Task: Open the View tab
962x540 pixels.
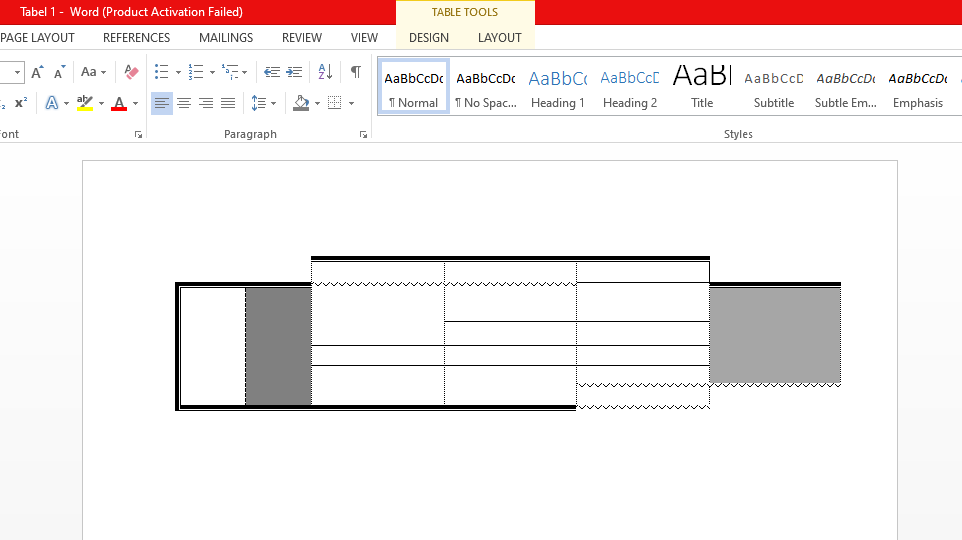Action: click(x=364, y=38)
